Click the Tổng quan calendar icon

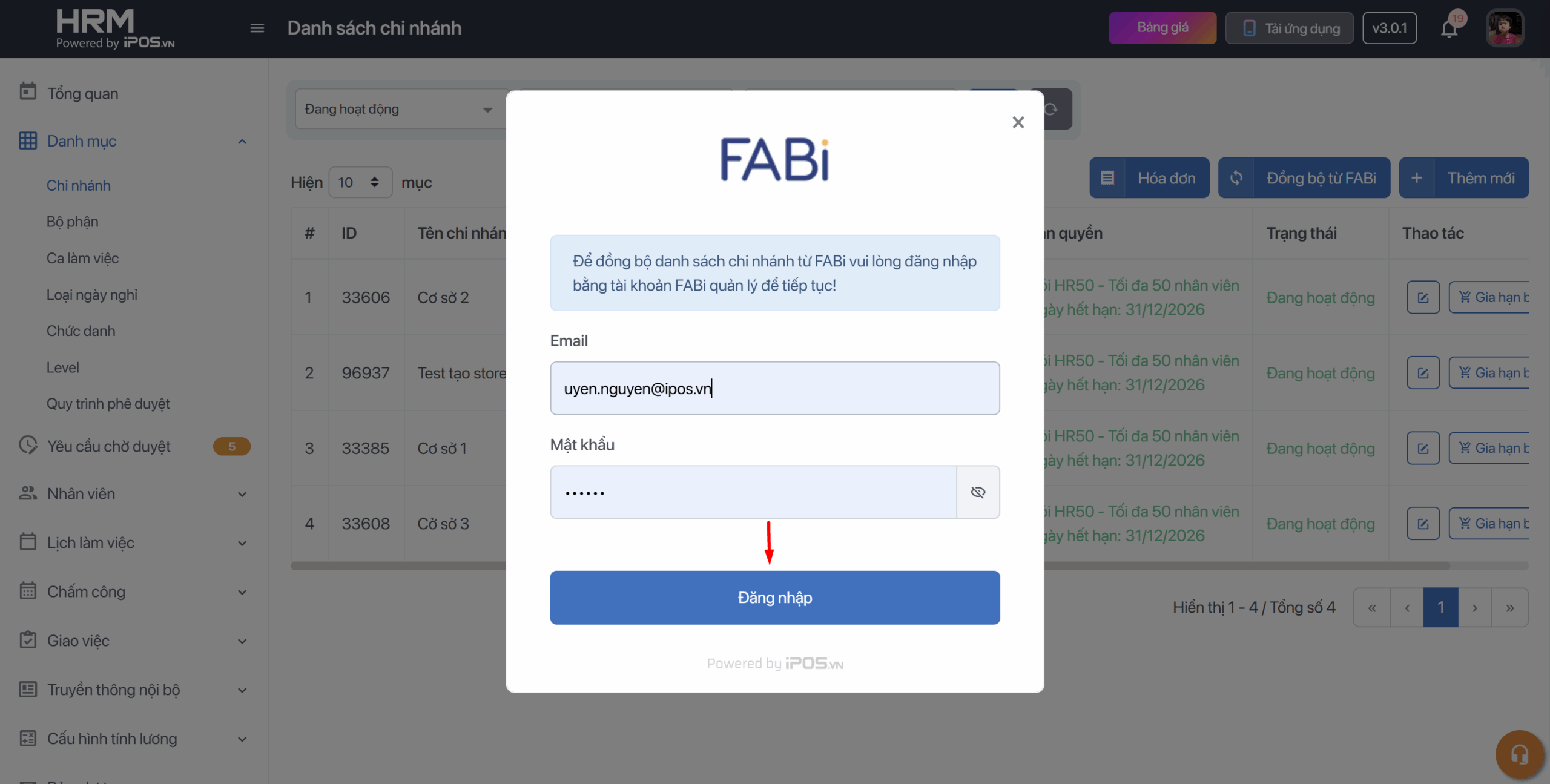click(28, 92)
